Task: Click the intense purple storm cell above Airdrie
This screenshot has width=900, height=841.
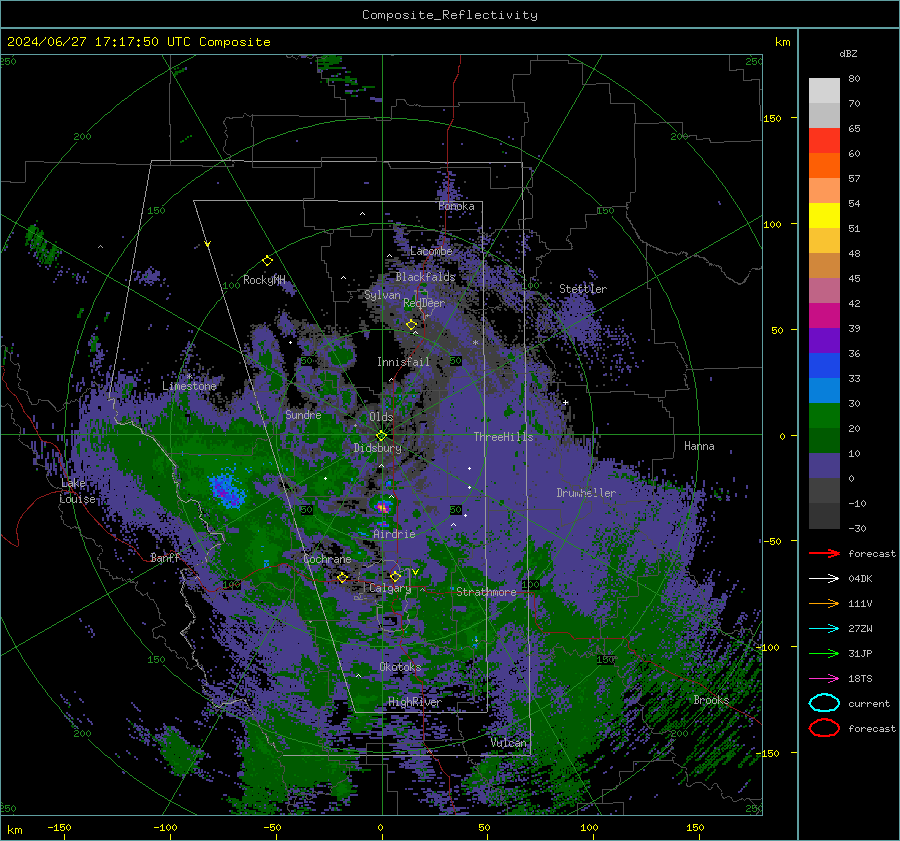Action: [383, 507]
